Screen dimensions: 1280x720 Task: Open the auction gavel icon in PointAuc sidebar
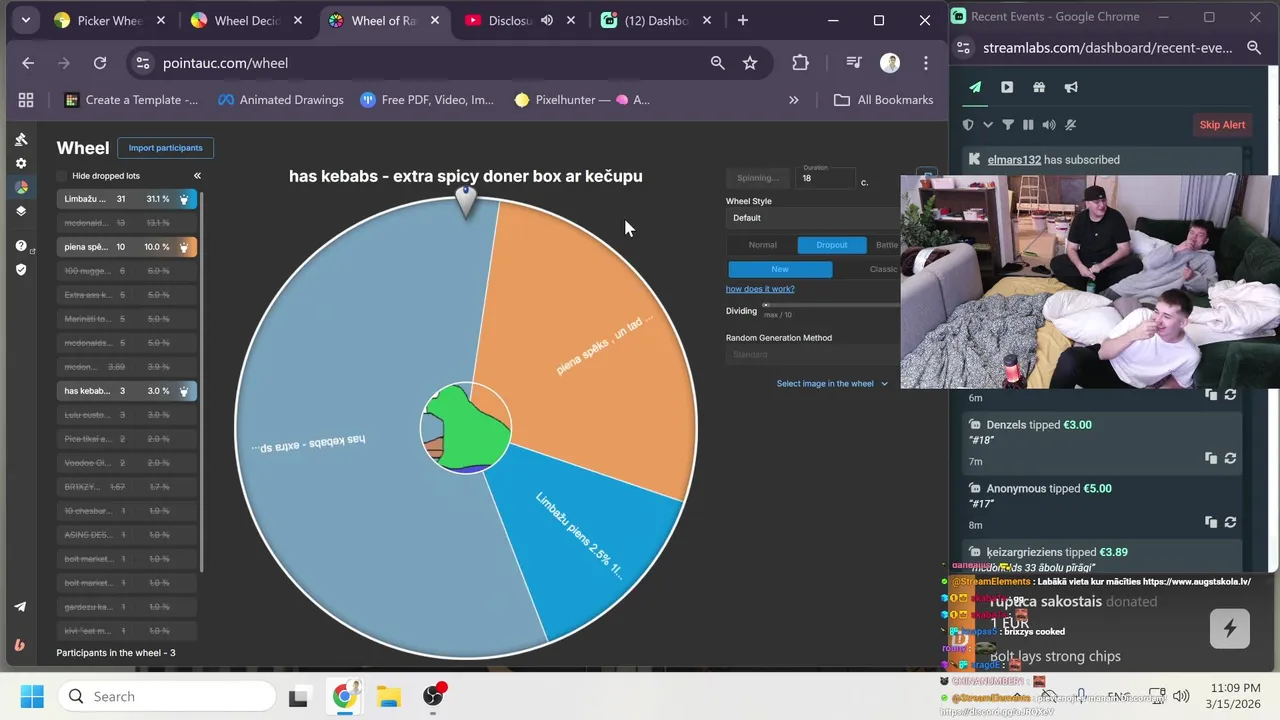21,139
